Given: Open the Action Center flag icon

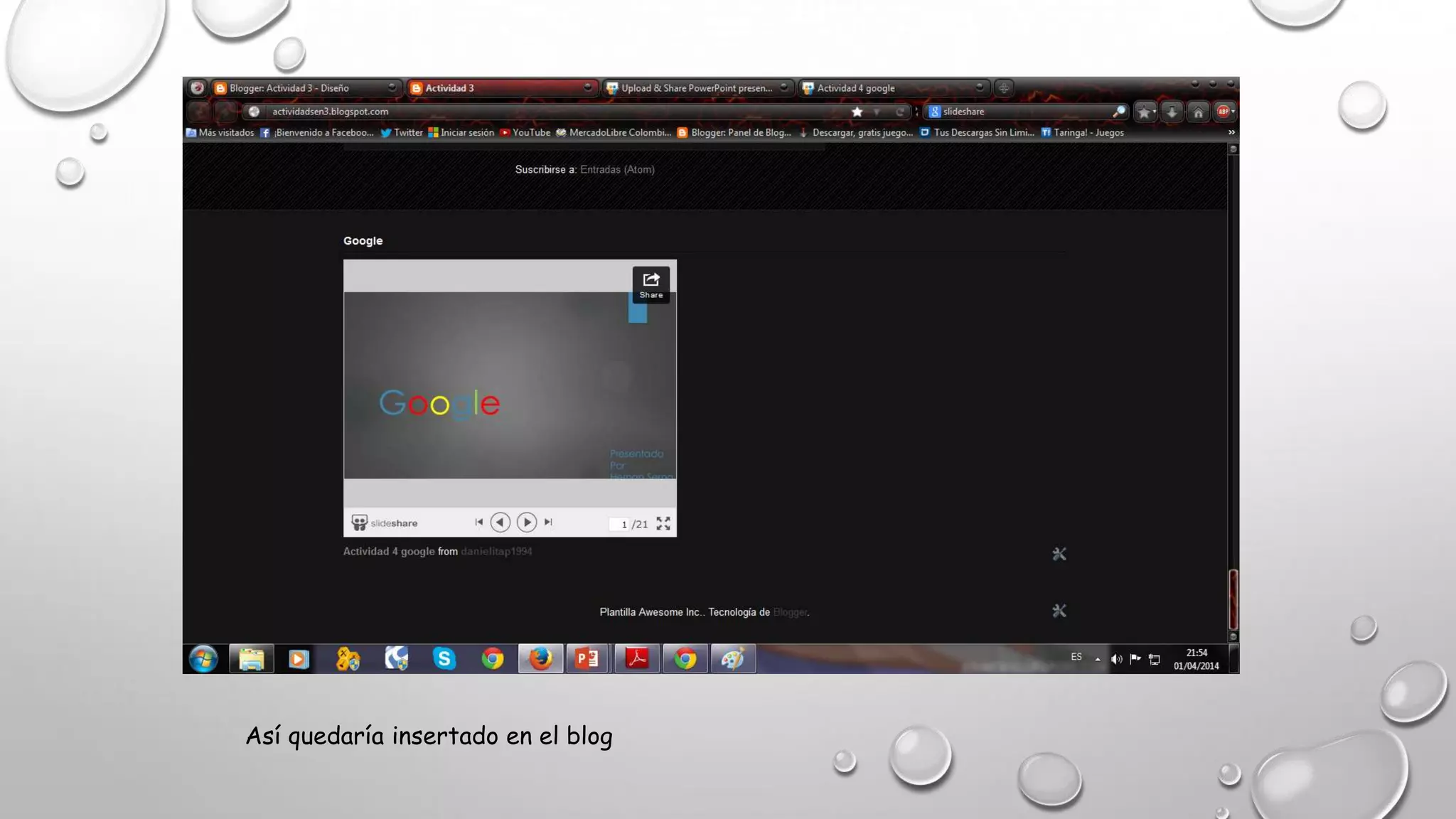Looking at the screenshot, I should pyautogui.click(x=1135, y=659).
